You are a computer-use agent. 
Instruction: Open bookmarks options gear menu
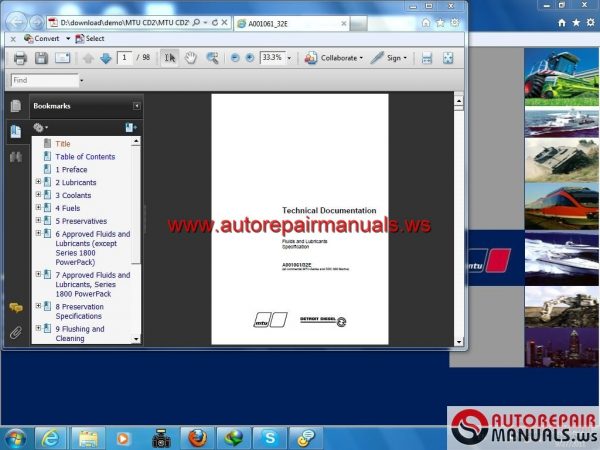[x=40, y=127]
